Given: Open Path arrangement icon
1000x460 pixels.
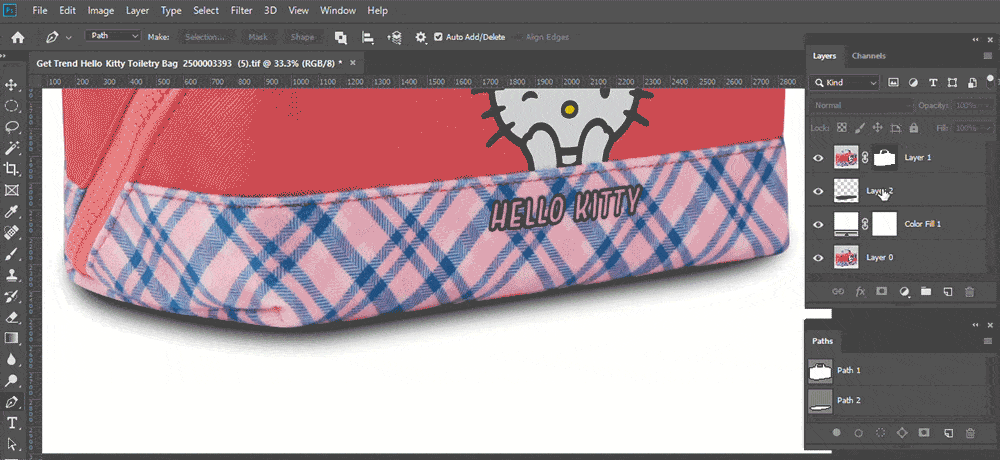Looking at the screenshot, I should (394, 38).
